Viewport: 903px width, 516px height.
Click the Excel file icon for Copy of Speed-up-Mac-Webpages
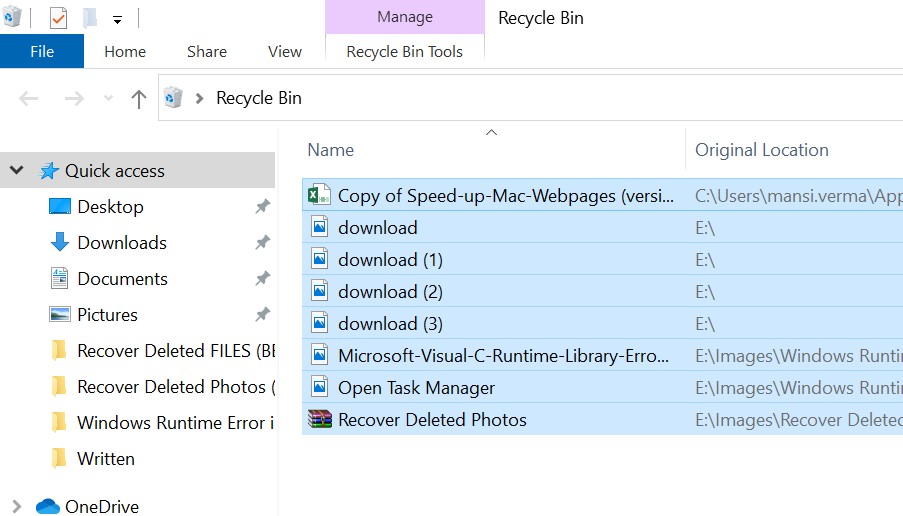pyautogui.click(x=319, y=195)
